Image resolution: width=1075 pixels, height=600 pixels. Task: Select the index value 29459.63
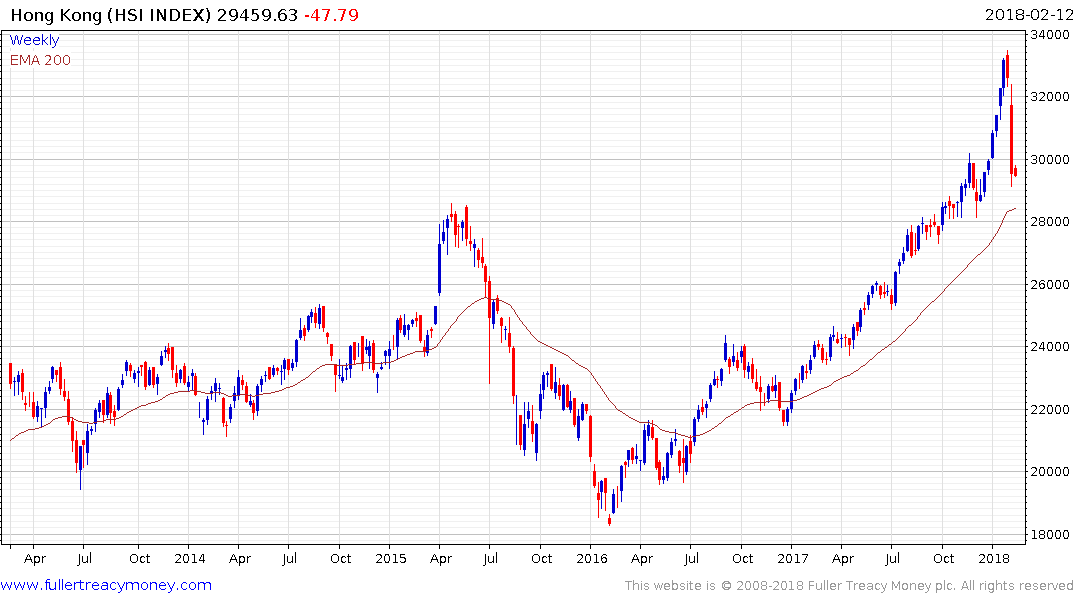pos(257,15)
